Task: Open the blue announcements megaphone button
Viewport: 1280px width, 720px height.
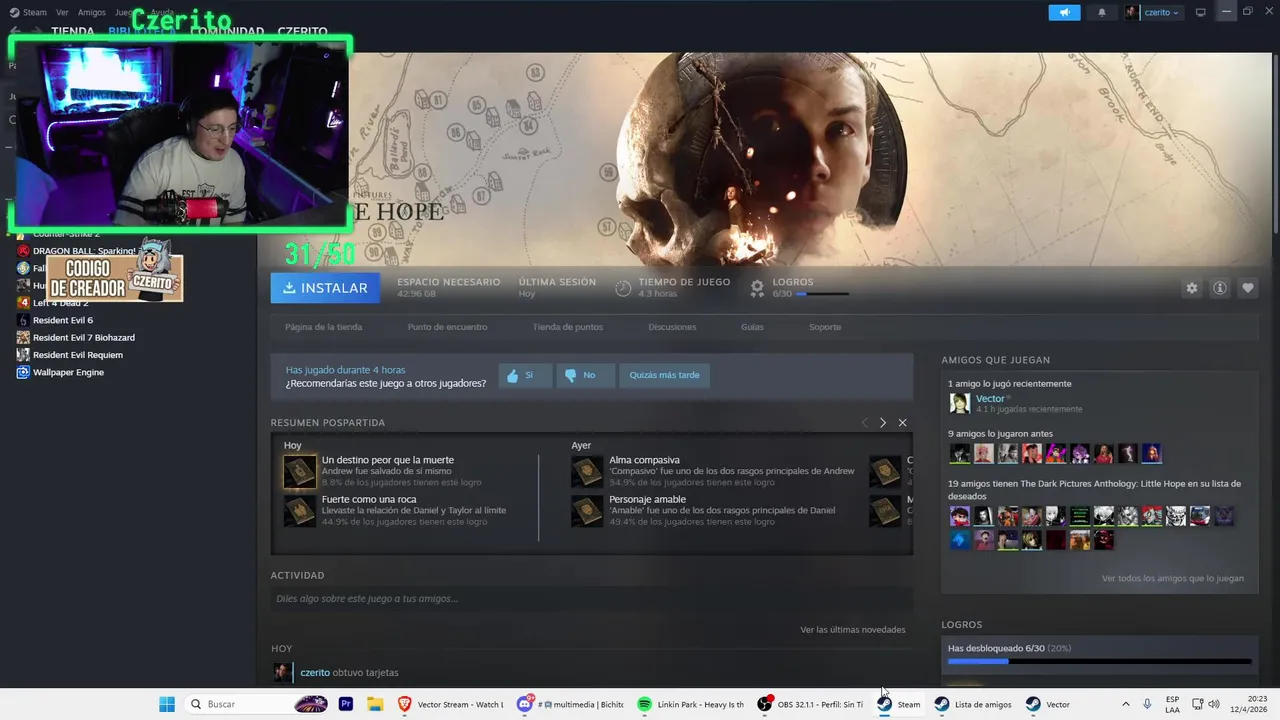Action: 1064,12
